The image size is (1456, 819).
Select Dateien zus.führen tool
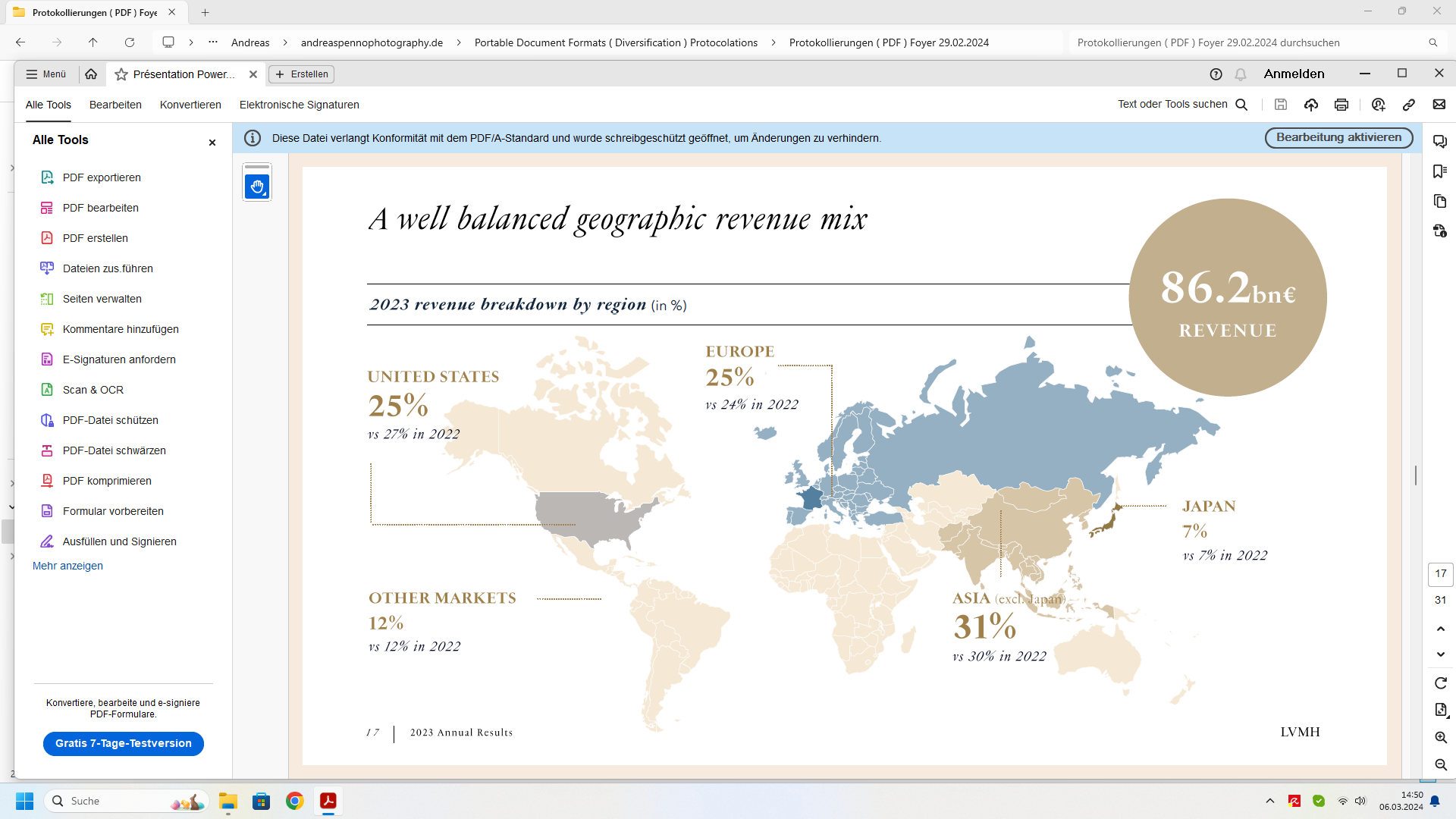pos(108,268)
